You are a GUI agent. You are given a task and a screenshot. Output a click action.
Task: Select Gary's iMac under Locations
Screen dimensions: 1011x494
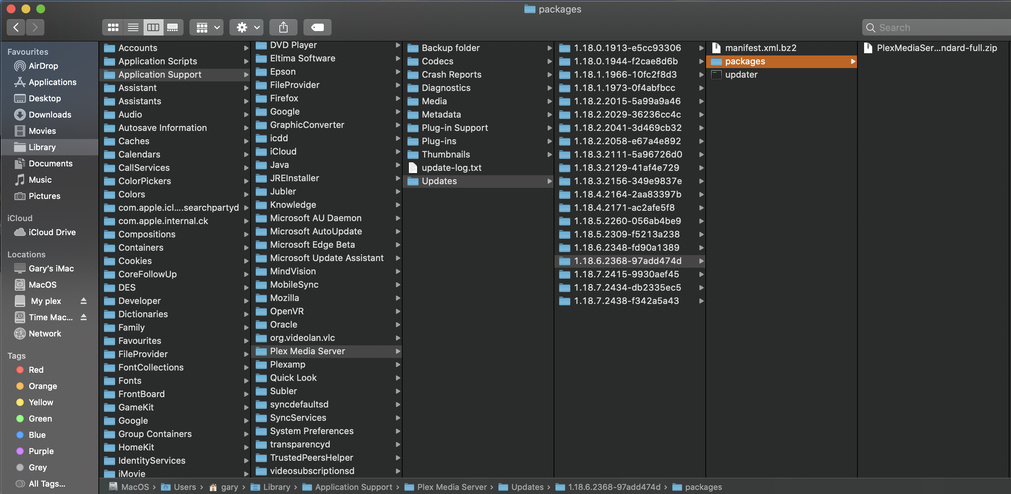(x=50, y=268)
